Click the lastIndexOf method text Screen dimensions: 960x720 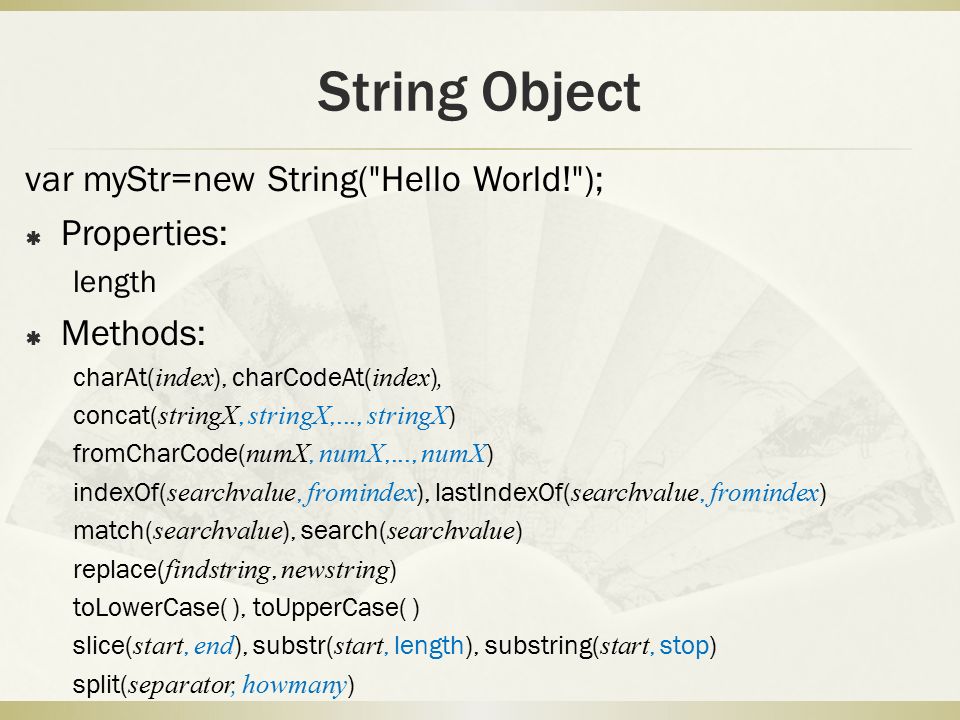(x=631, y=493)
